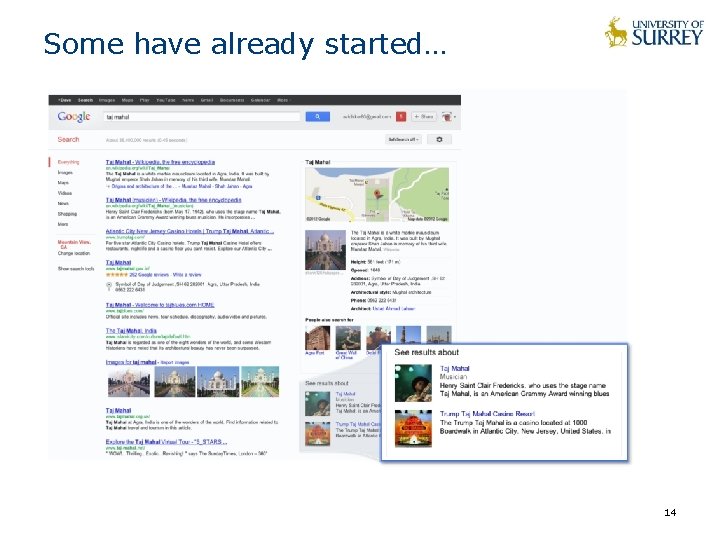The width and height of the screenshot is (720, 540).
Task: Click Trump Taj Mahal Casino Resort callout link
Action: coord(487,414)
